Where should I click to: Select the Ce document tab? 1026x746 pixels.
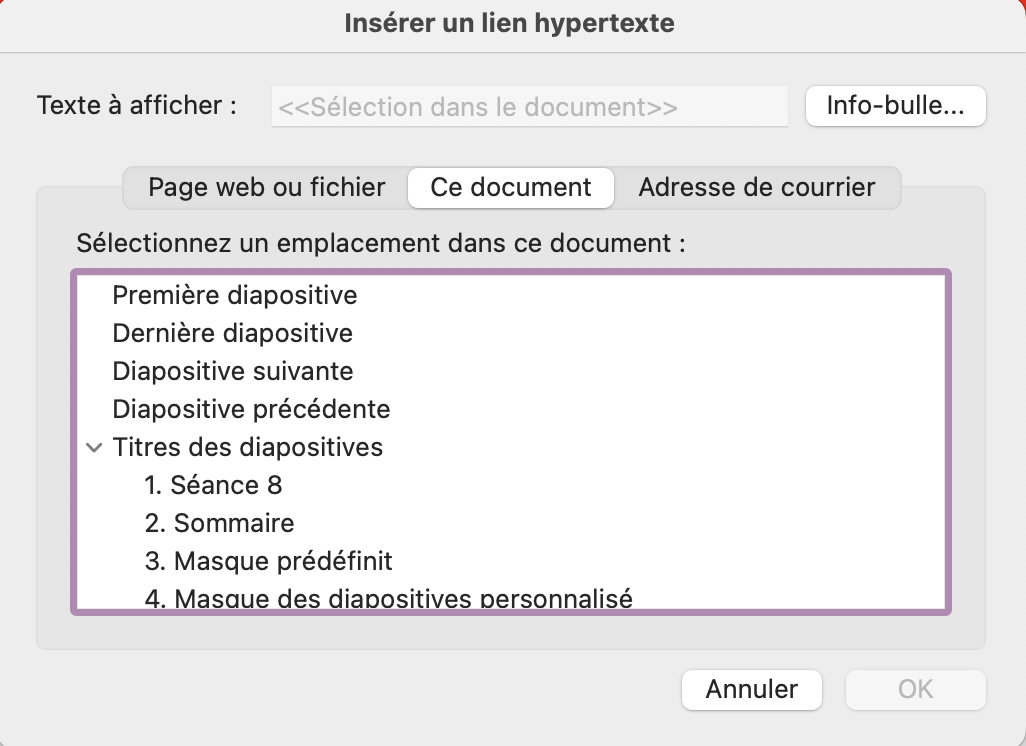point(511,188)
